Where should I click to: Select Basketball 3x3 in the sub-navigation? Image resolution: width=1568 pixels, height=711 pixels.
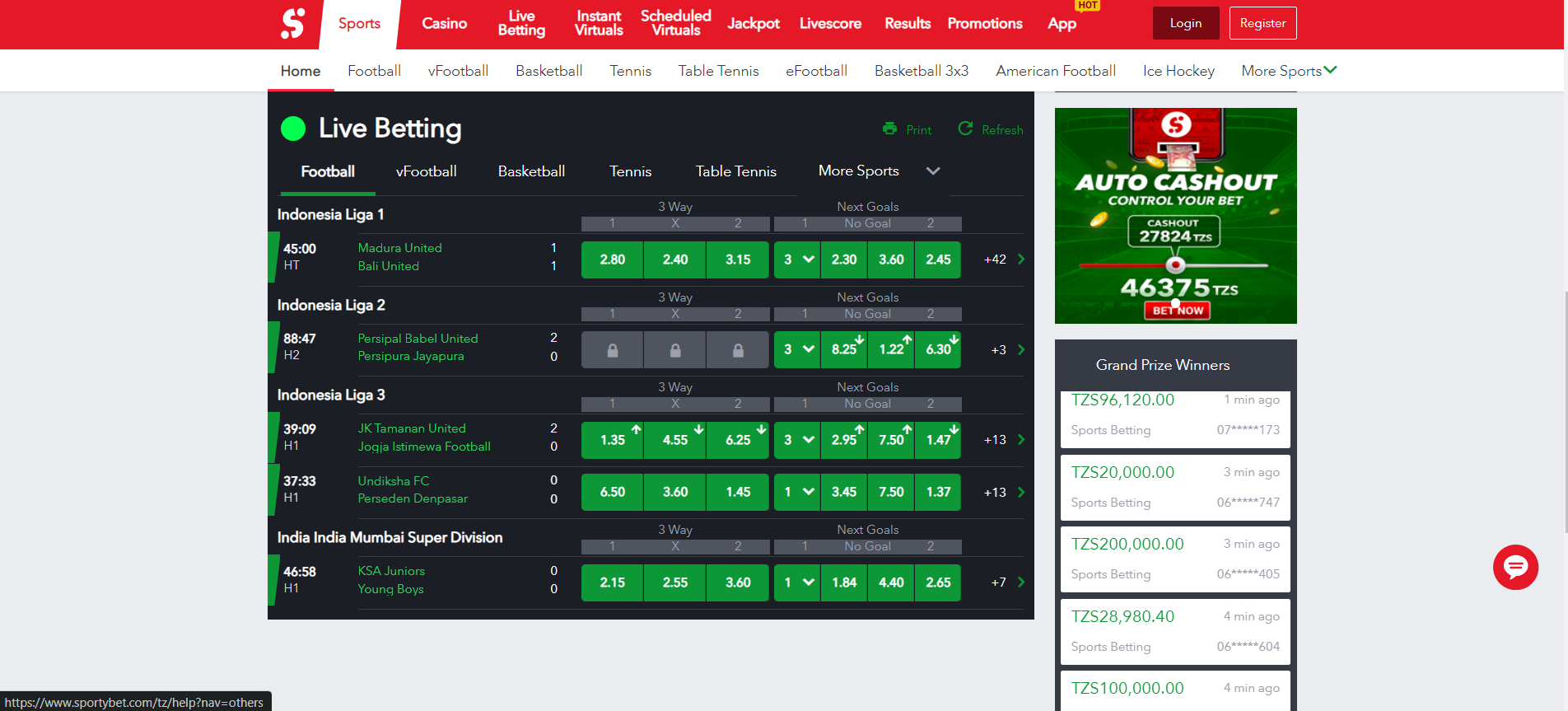coord(922,71)
